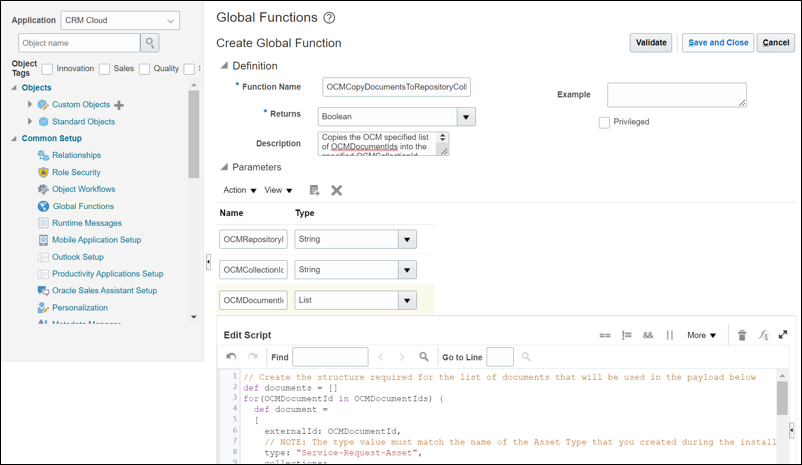The image size is (802, 465).
Task: Insert logical OR operator in script
Action: pos(670,336)
